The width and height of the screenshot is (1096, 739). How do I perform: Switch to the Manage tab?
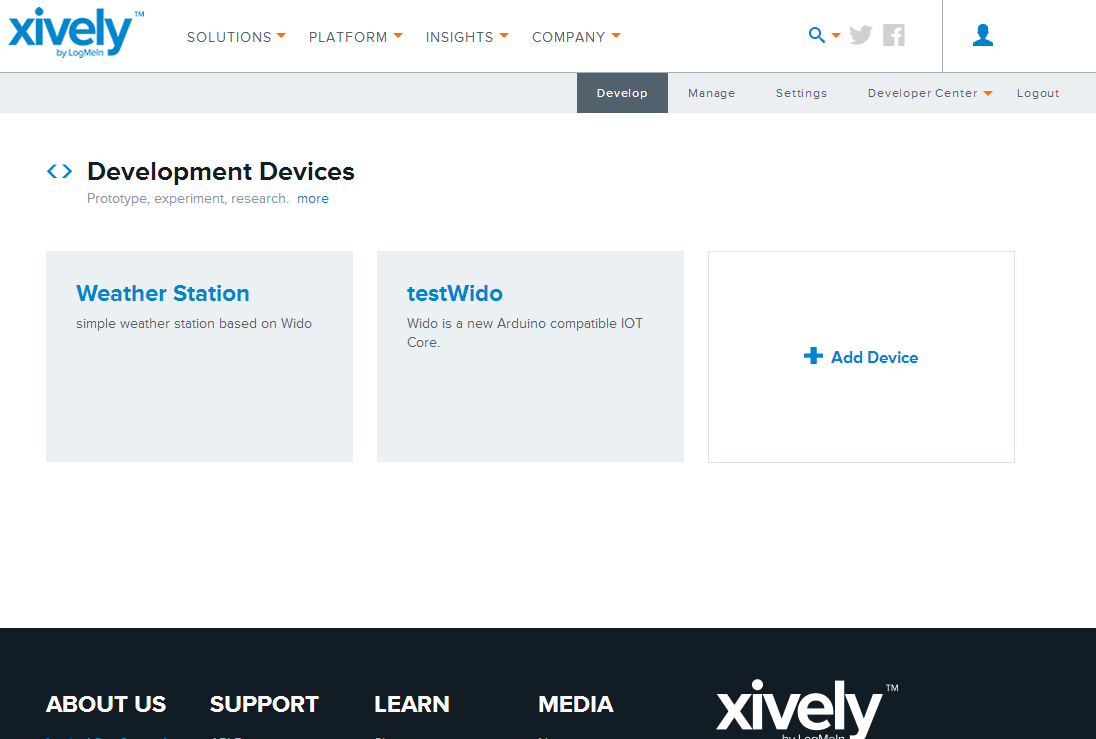[x=712, y=93]
